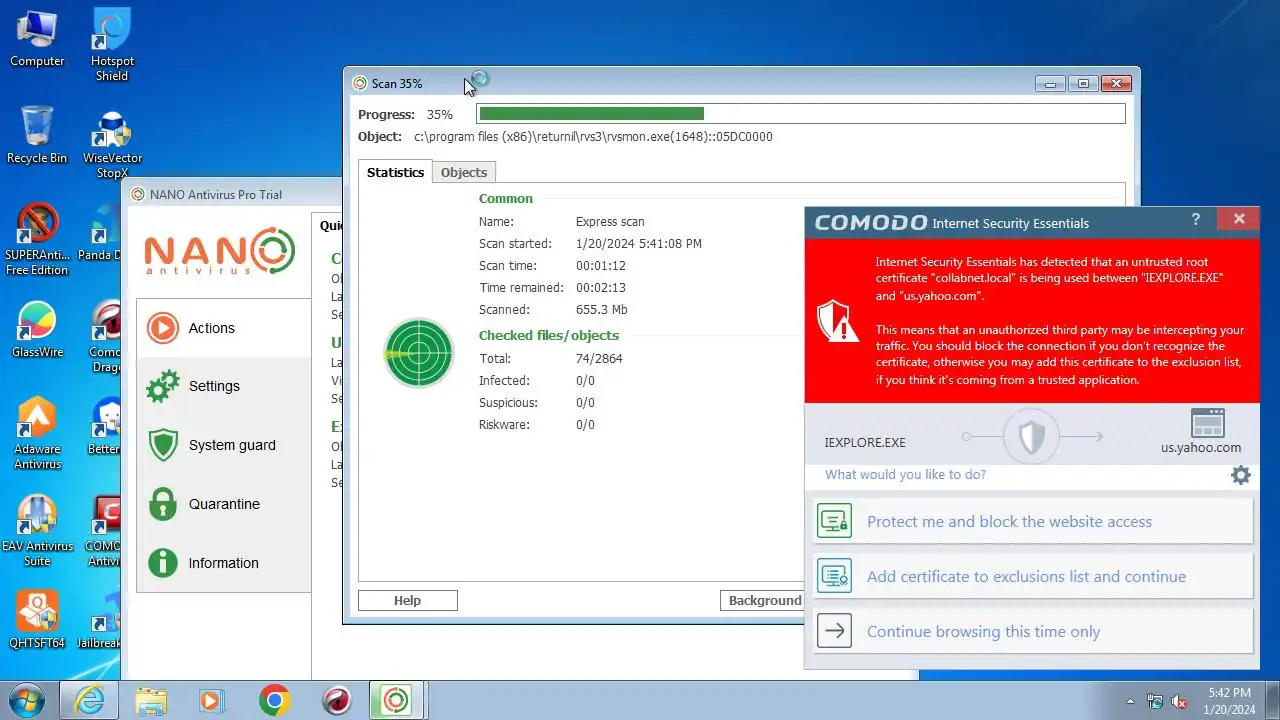Image resolution: width=1280 pixels, height=720 pixels.
Task: Click the green radar scanning icon
Action: pyautogui.click(x=419, y=353)
